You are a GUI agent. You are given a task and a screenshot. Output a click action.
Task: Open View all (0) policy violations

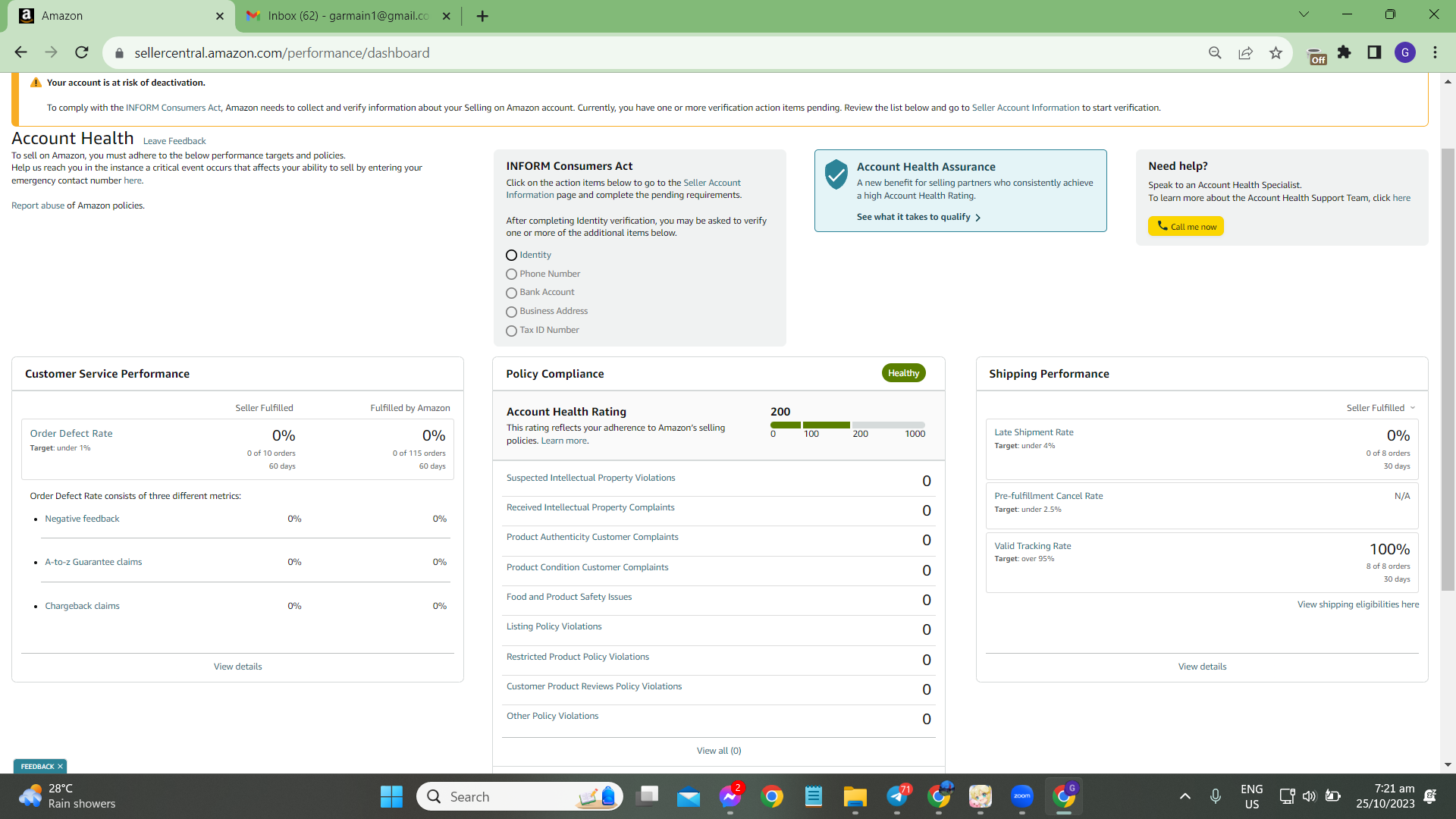pos(719,751)
